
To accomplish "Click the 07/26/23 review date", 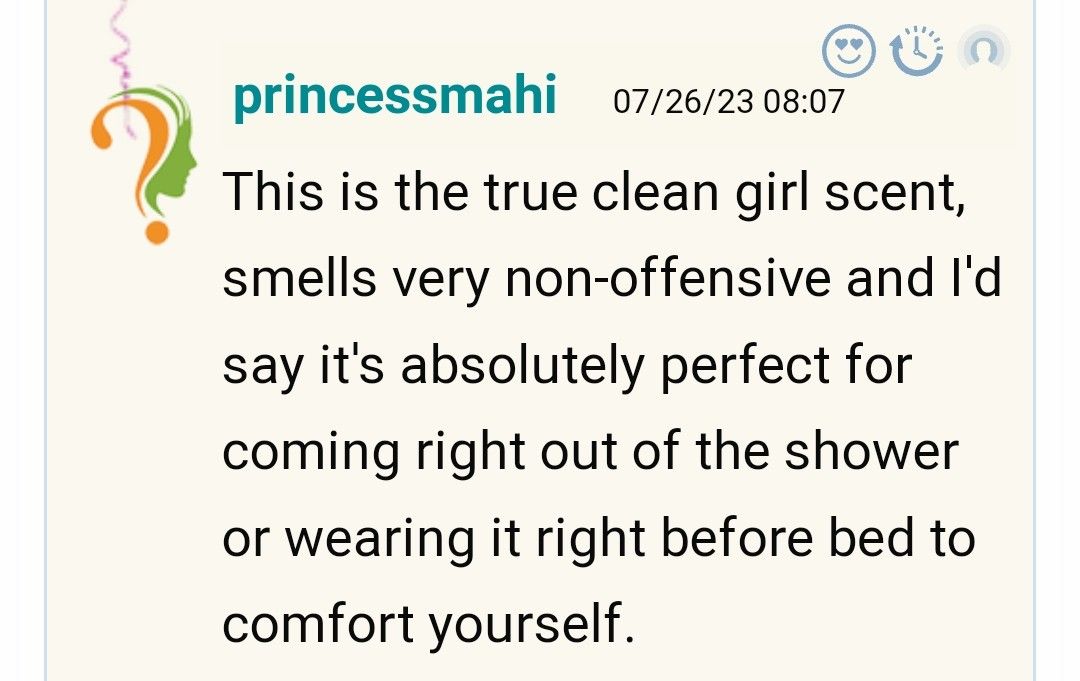I will point(683,101).
